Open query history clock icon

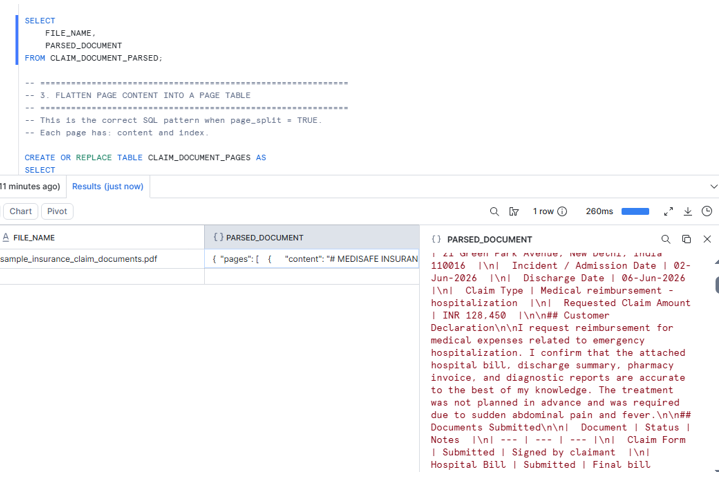coord(707,211)
